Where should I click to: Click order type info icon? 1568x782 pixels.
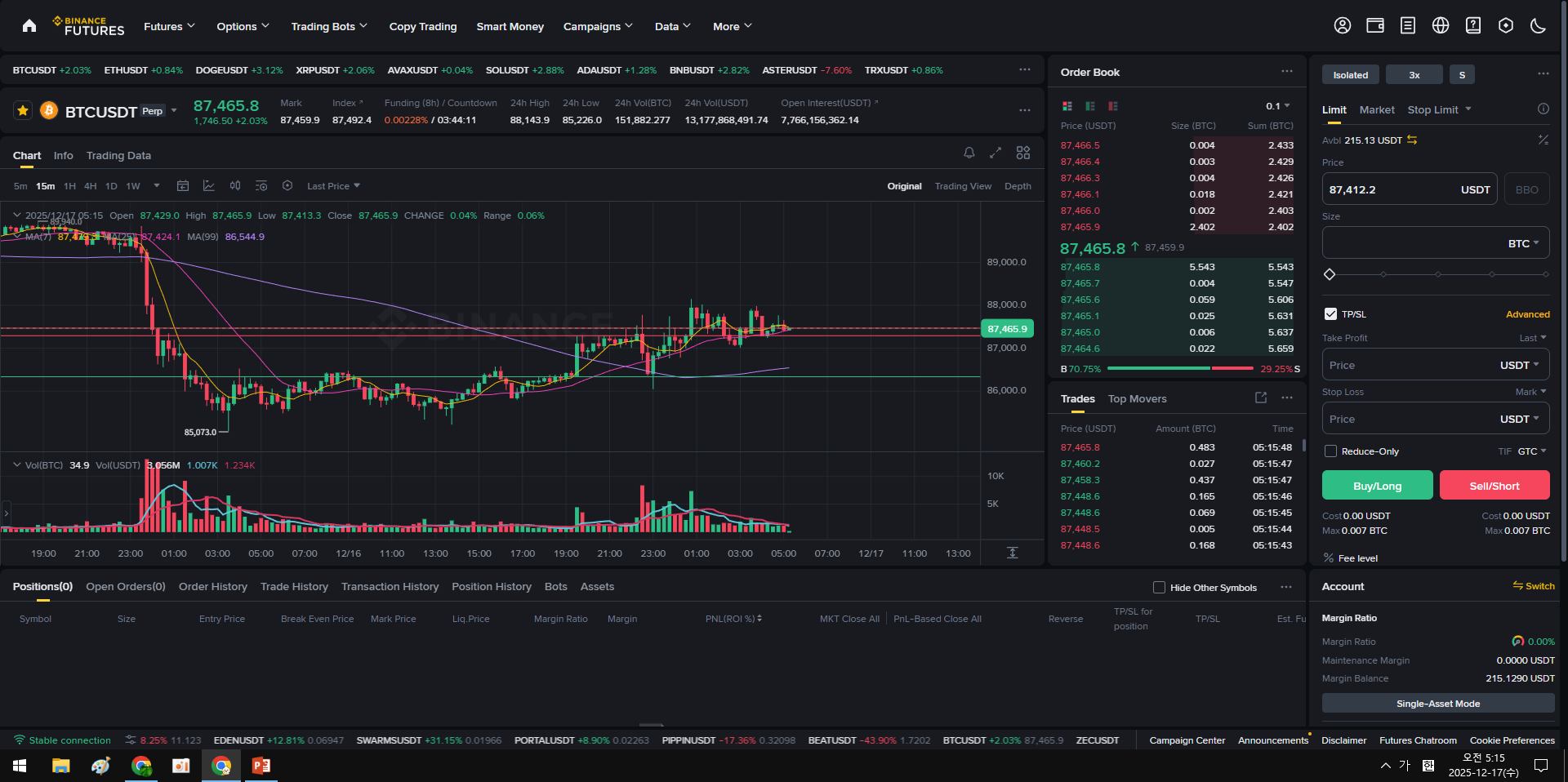coord(1543,109)
